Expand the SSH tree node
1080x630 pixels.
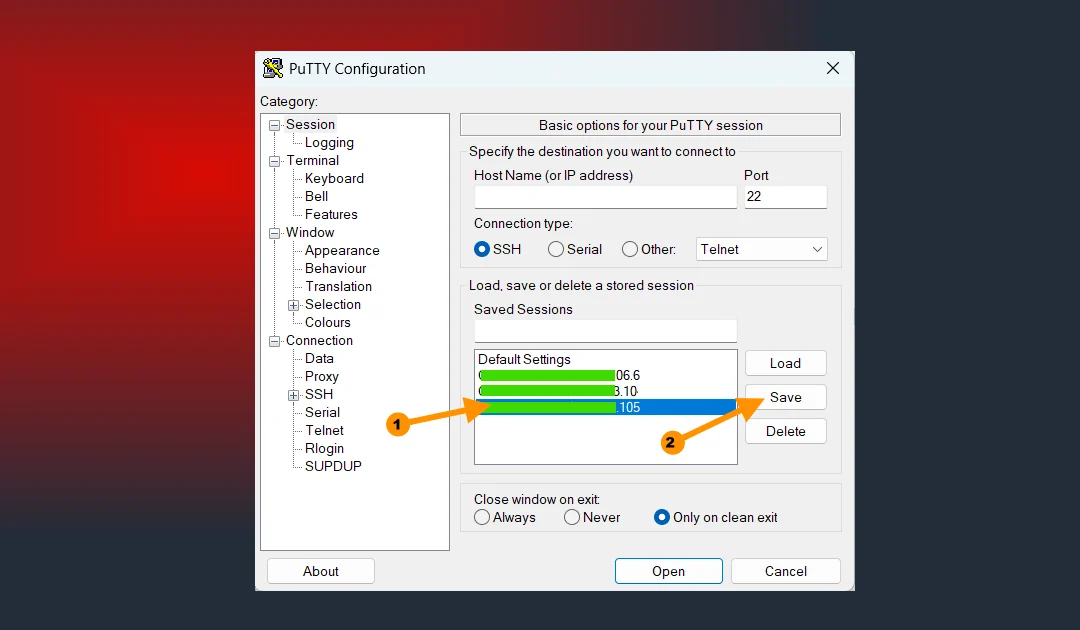point(293,395)
